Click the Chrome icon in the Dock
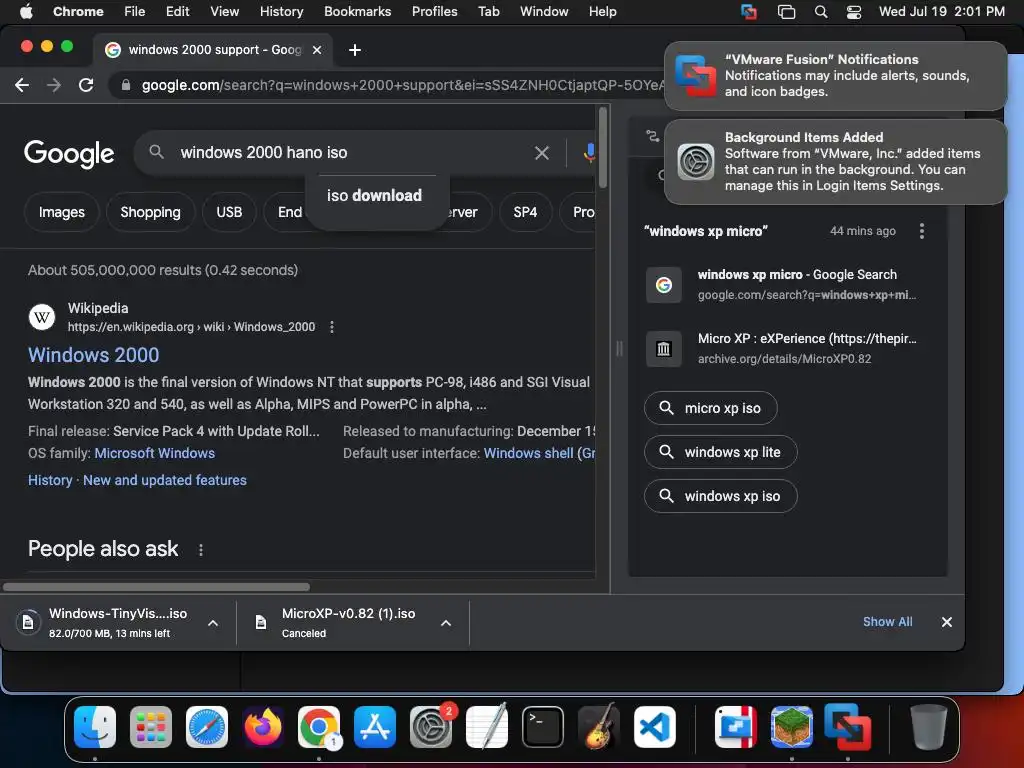This screenshot has width=1024, height=768. pyautogui.click(x=319, y=726)
